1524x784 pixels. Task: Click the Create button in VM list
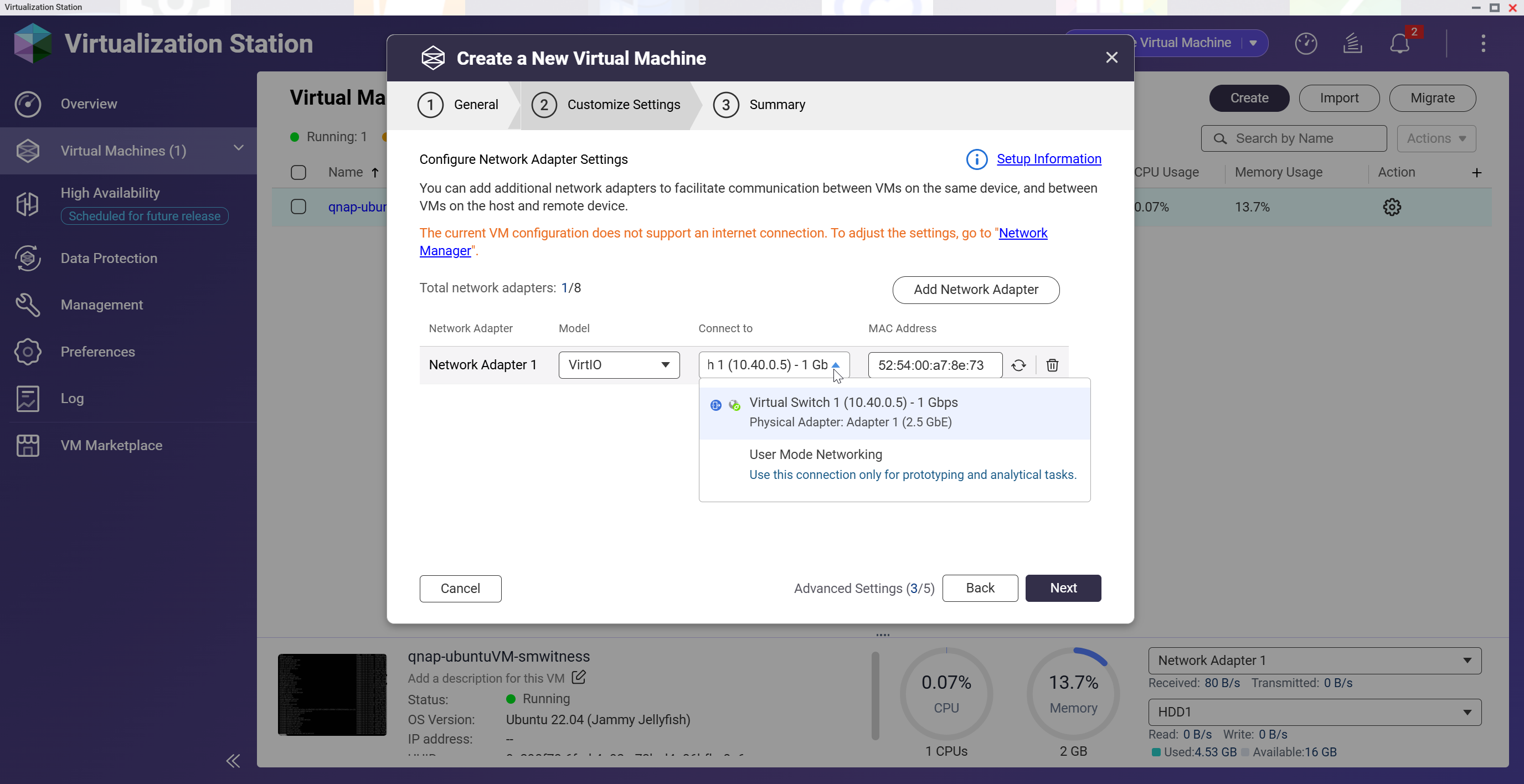(1249, 98)
